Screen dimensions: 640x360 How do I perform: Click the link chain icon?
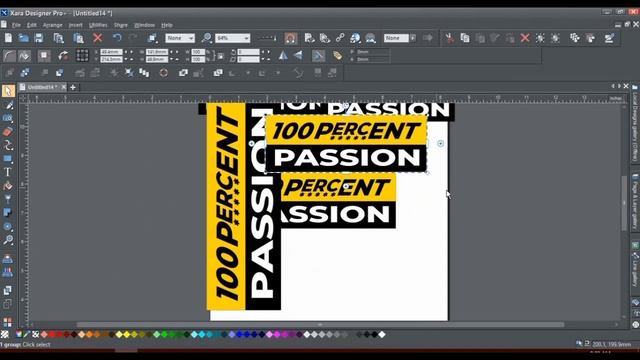coord(340,38)
